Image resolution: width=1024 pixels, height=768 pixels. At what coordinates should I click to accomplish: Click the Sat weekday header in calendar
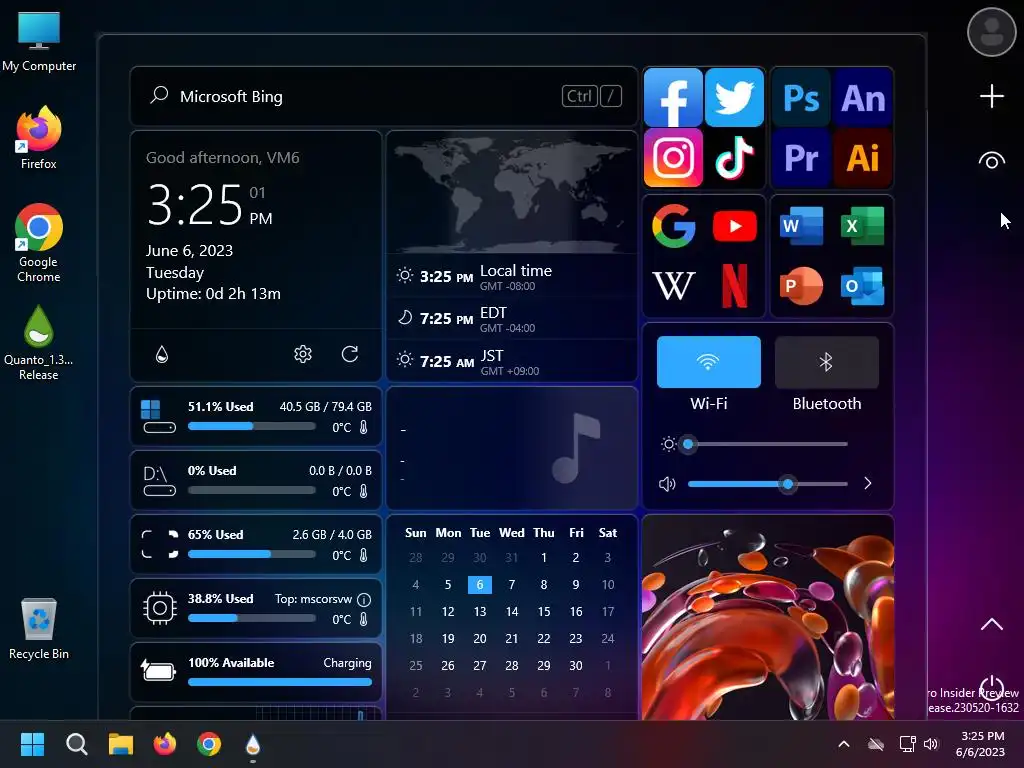tap(607, 533)
